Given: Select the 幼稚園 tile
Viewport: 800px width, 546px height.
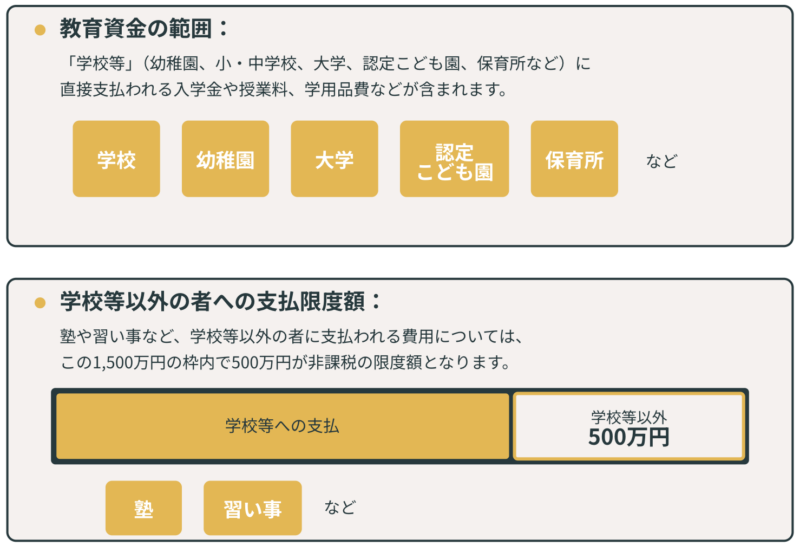Looking at the screenshot, I should tap(225, 159).
